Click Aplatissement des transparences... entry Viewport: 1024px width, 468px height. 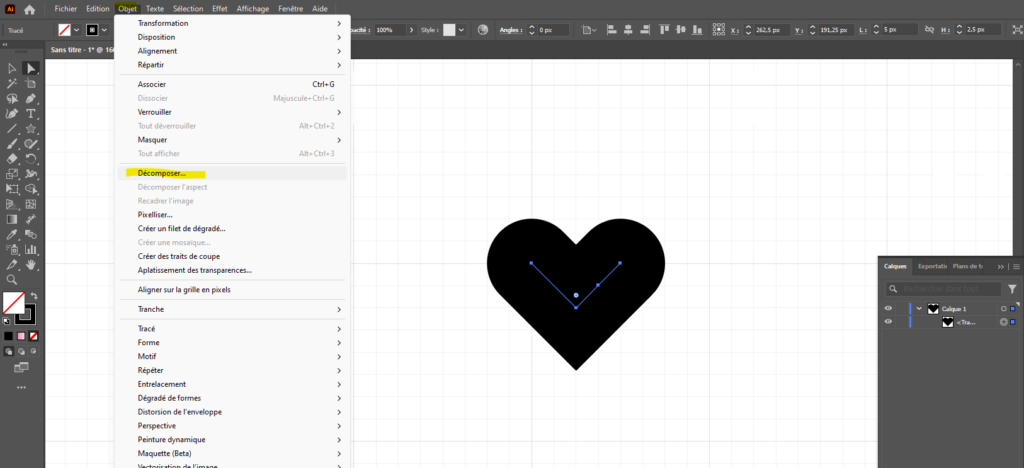click(194, 270)
